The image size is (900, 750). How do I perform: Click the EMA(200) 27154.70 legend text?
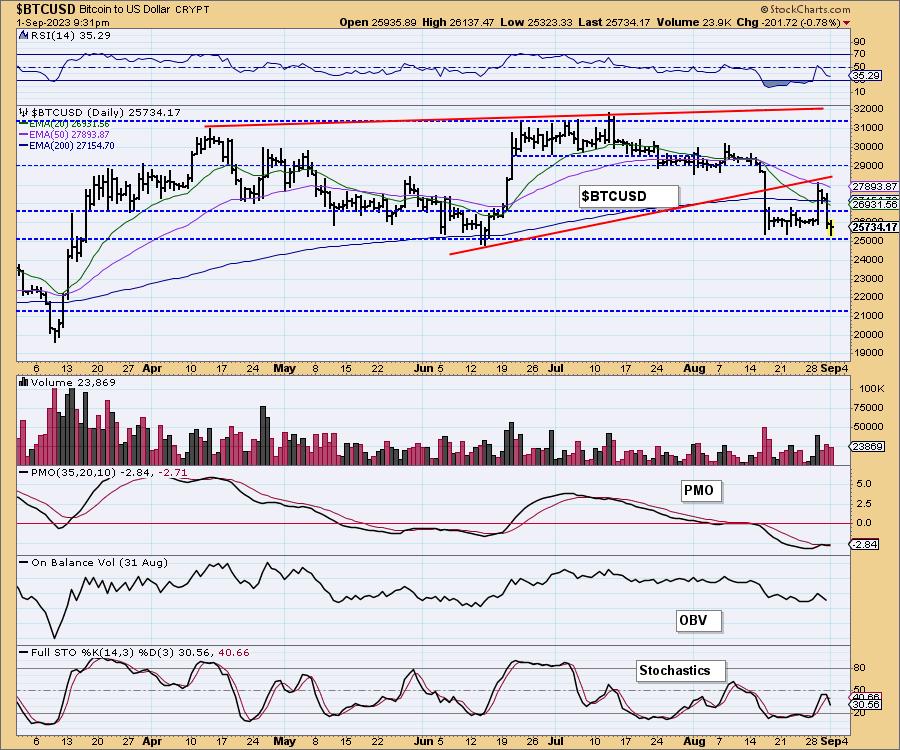pos(71,146)
